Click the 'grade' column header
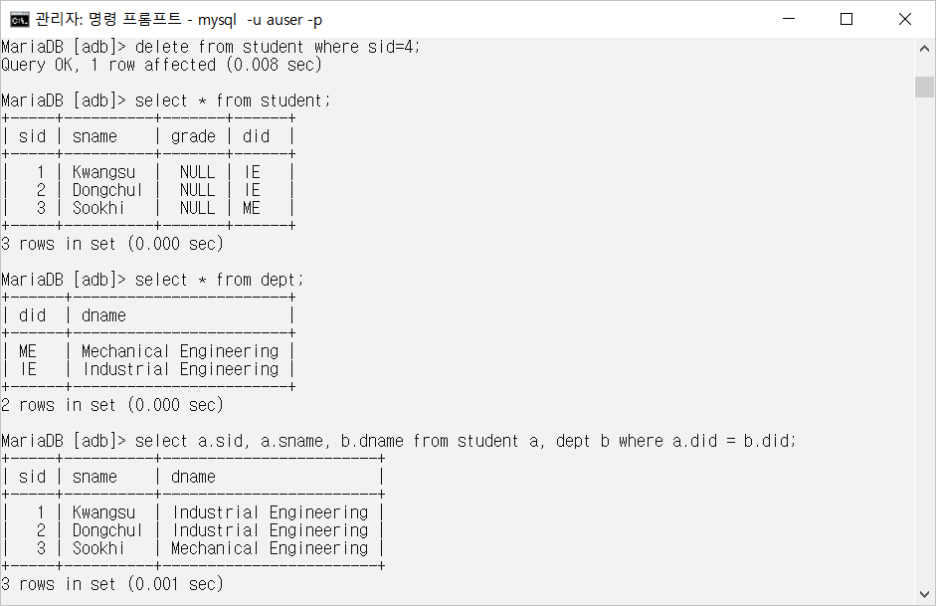 point(193,137)
